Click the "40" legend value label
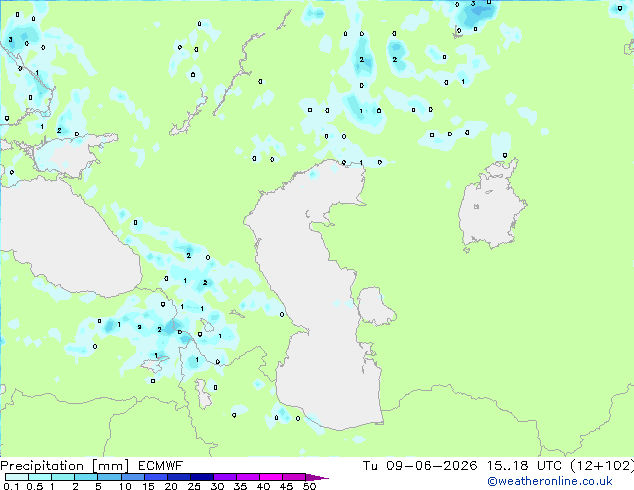This screenshot has height=490, width=634. pyautogui.click(x=263, y=486)
